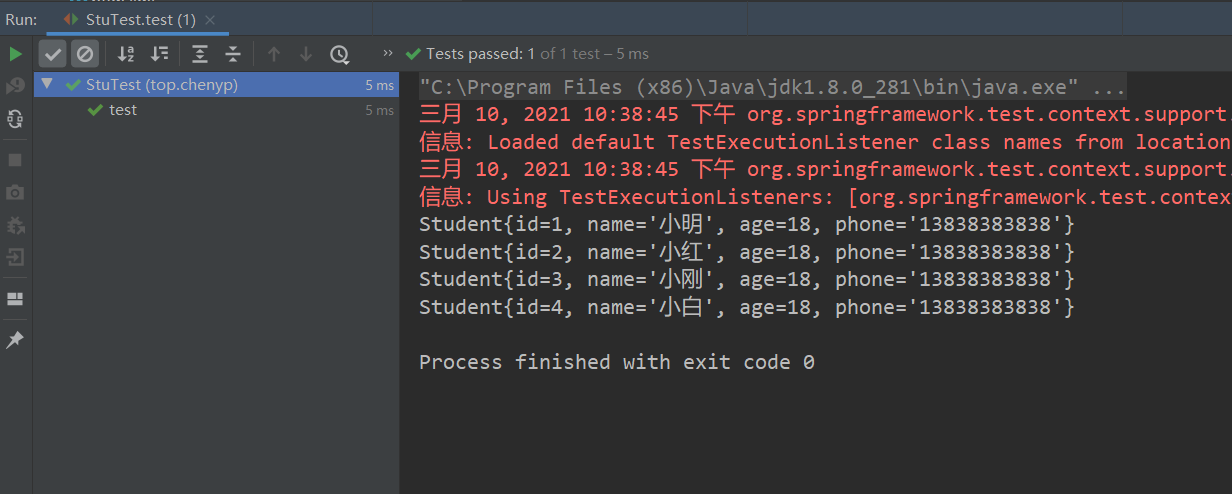1232x494 pixels.
Task: Click Previous Failed Test up arrow
Action: click(x=274, y=54)
